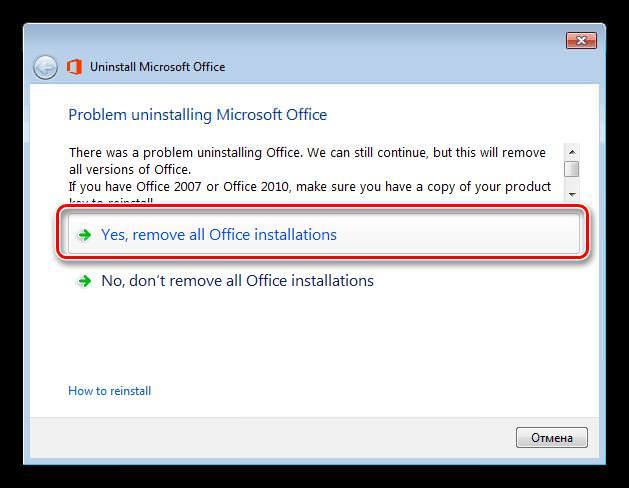Screen dimensions: 629x488
Task: Click the Uninstall Microsoft Office title text
Action: click(157, 67)
